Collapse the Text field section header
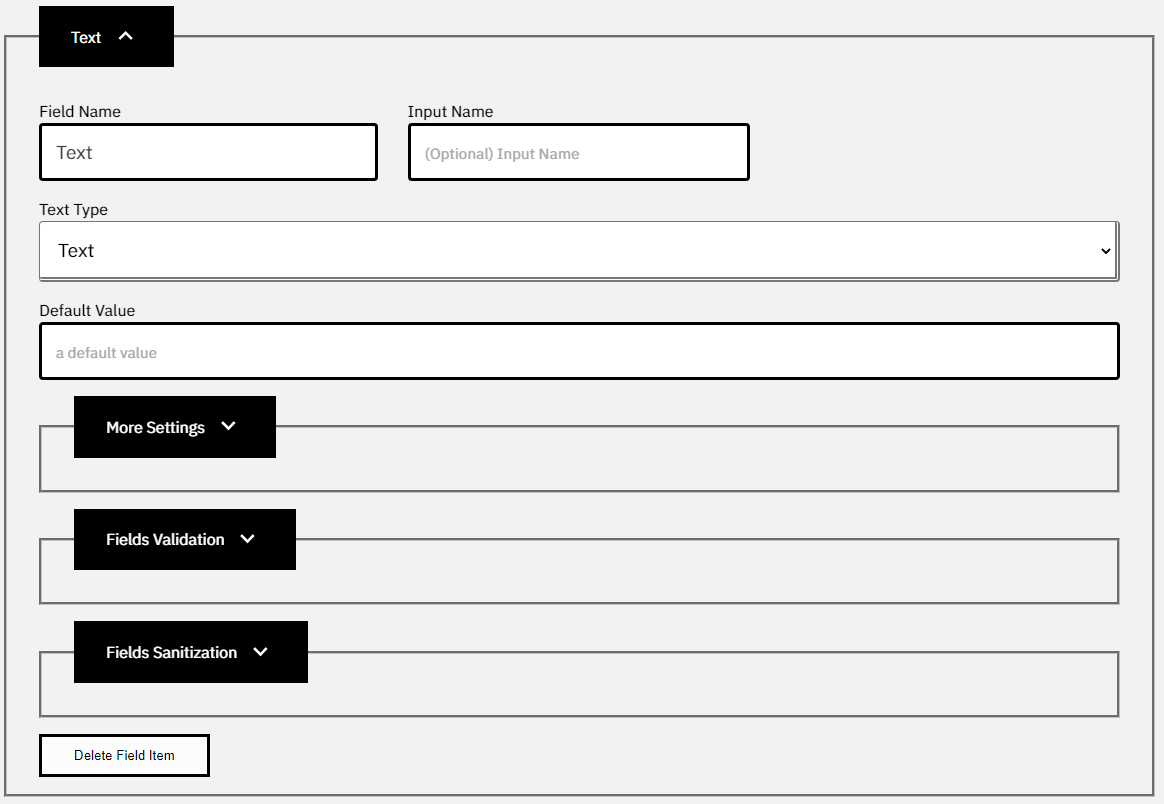This screenshot has width=1164, height=804. pyautogui.click(x=106, y=36)
